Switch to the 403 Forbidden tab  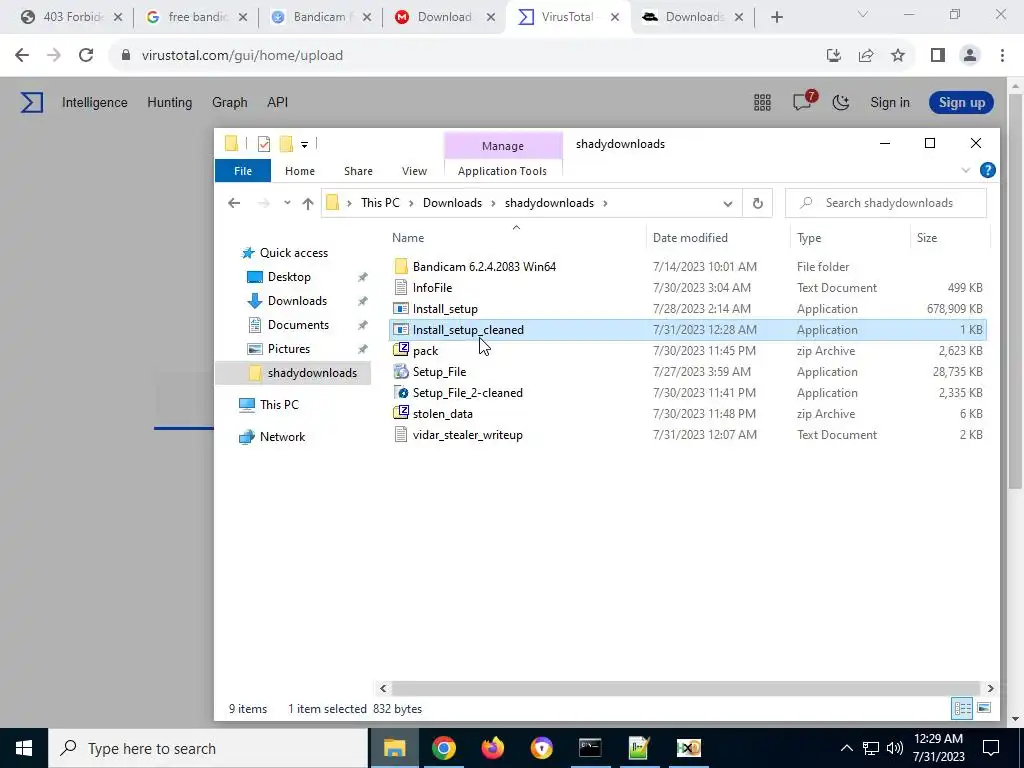(73, 17)
